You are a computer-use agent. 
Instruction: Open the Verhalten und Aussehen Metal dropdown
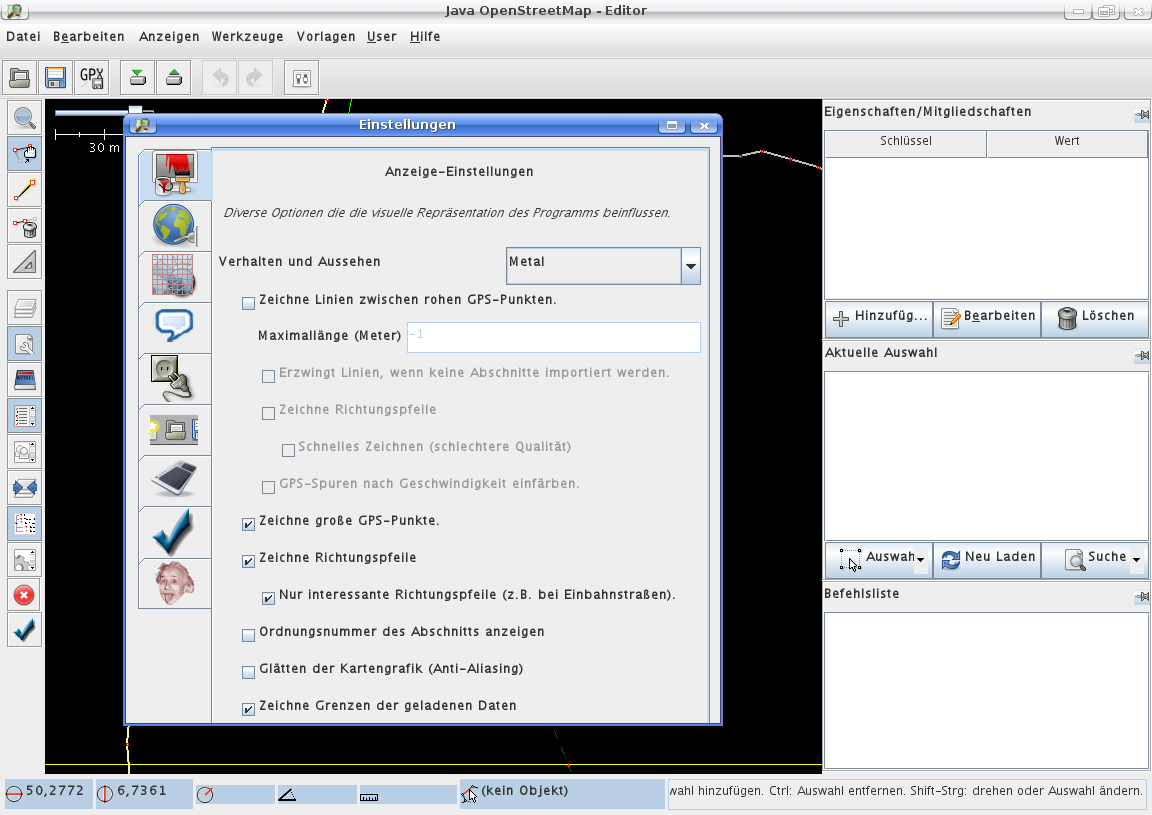[x=603, y=265]
